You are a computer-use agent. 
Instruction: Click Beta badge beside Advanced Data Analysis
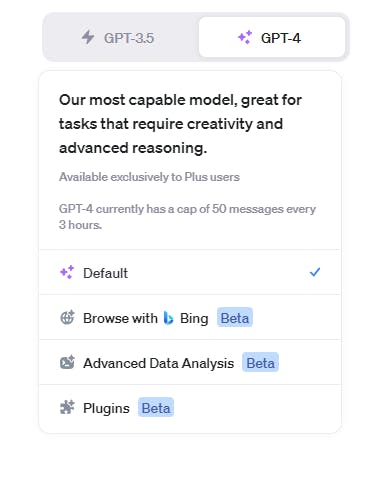click(260, 362)
